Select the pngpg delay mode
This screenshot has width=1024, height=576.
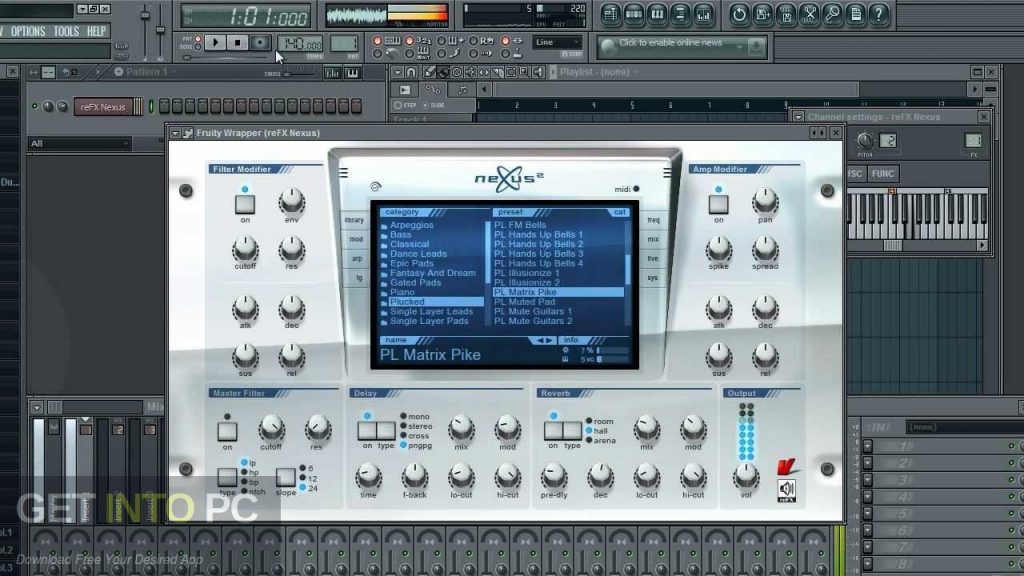[x=416, y=445]
